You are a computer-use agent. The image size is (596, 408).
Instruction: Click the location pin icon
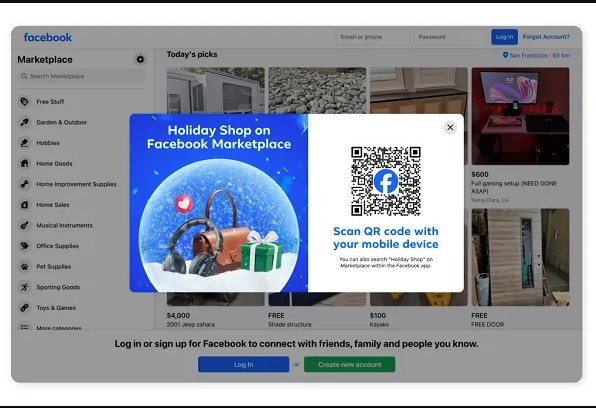[x=505, y=56]
